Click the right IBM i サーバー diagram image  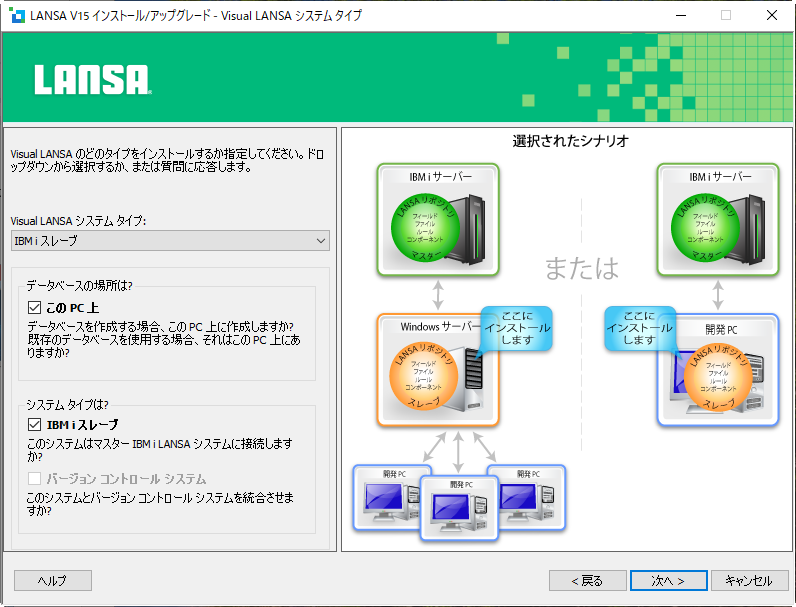click(718, 220)
